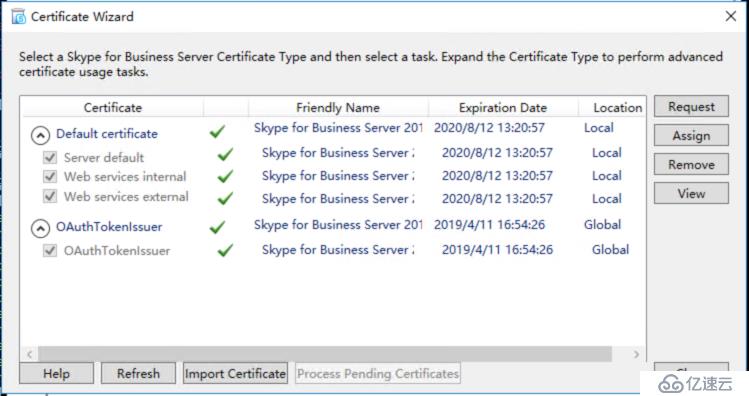Click green checkmark beside OAuthTokenIssuer child entry
This screenshot has width=749, height=396.
(225, 250)
